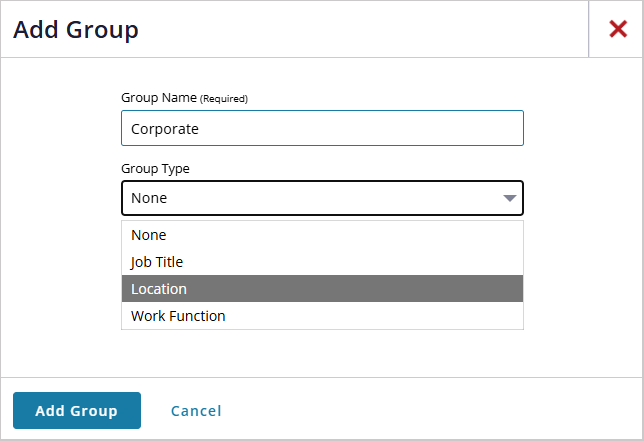Click the Add Group dialog title
The height and width of the screenshot is (441, 644).
point(76,29)
